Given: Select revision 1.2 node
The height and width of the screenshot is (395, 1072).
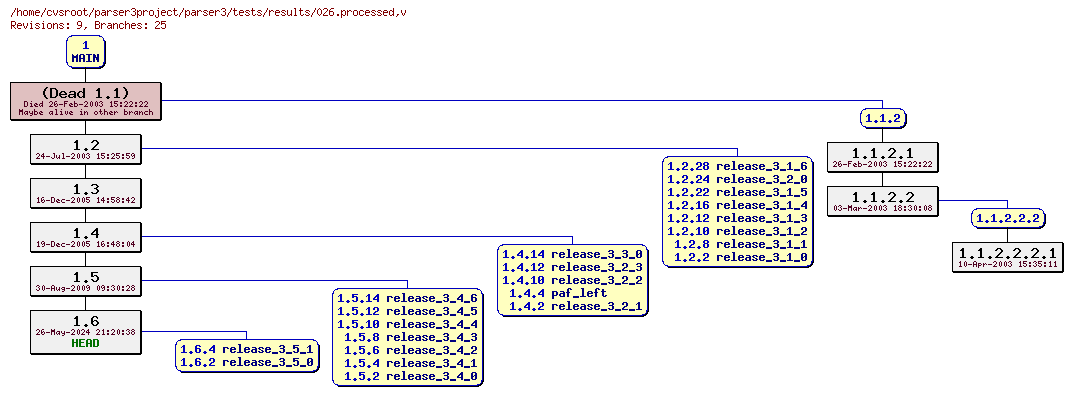Looking at the screenshot, I should 85,150.
